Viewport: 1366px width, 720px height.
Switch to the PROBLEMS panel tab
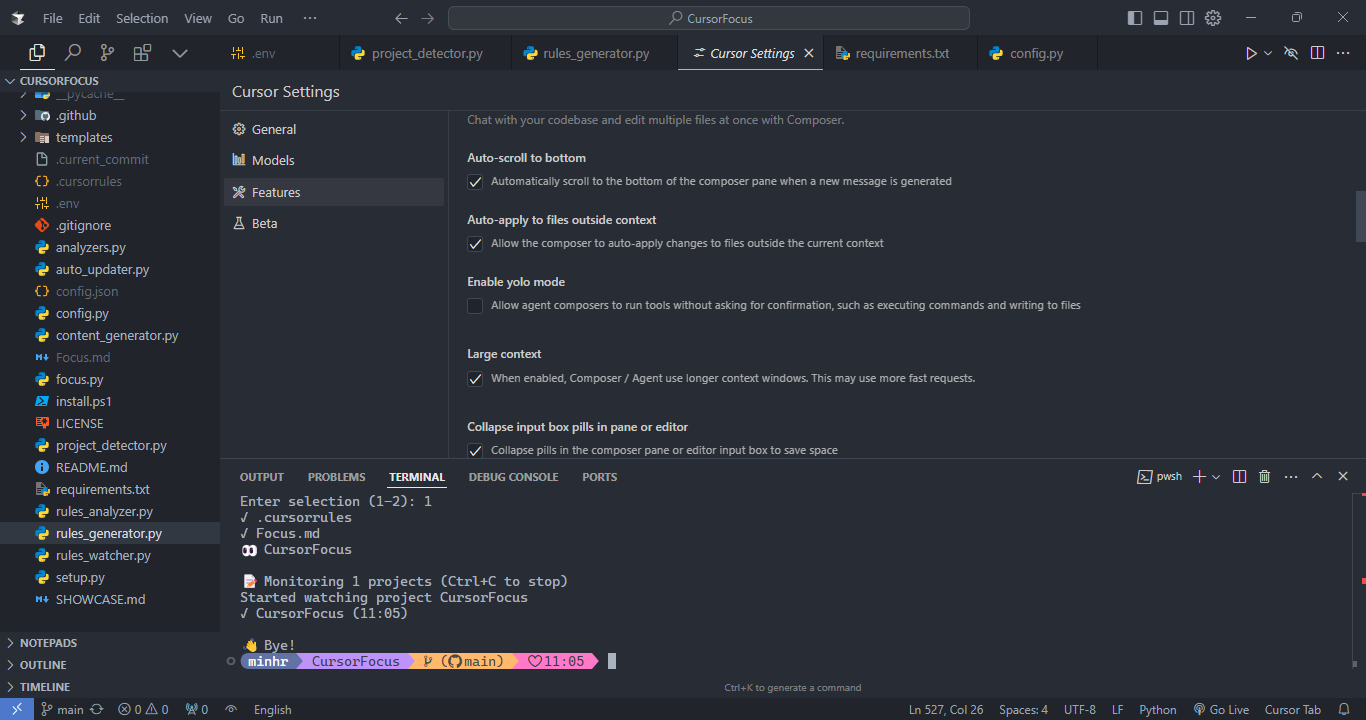tap(337, 477)
